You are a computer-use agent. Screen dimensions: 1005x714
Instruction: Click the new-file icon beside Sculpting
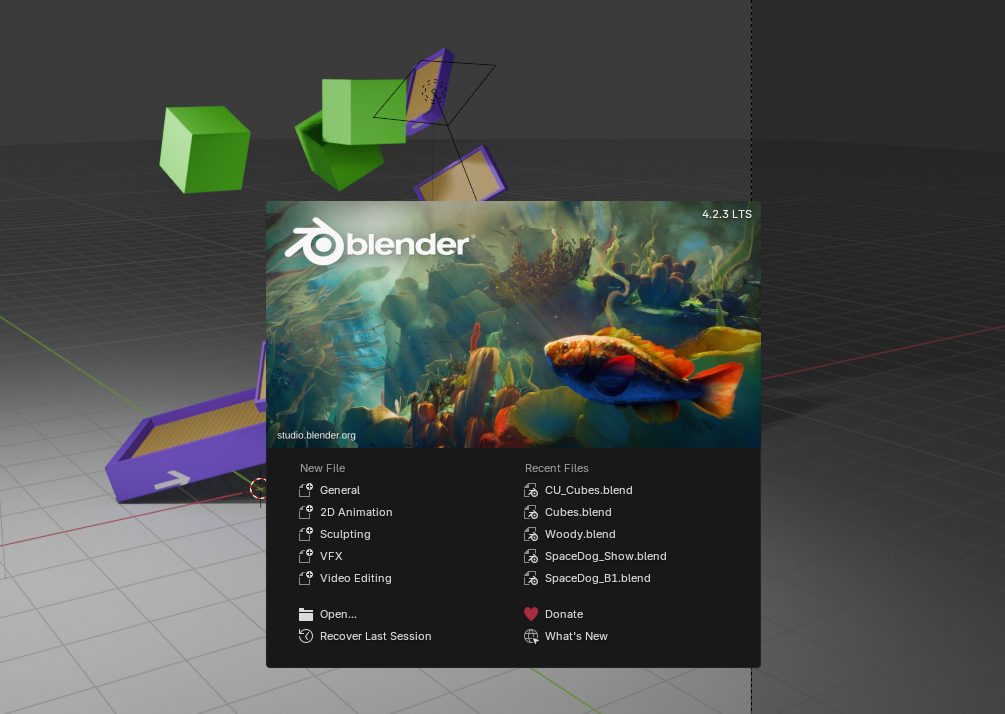306,534
